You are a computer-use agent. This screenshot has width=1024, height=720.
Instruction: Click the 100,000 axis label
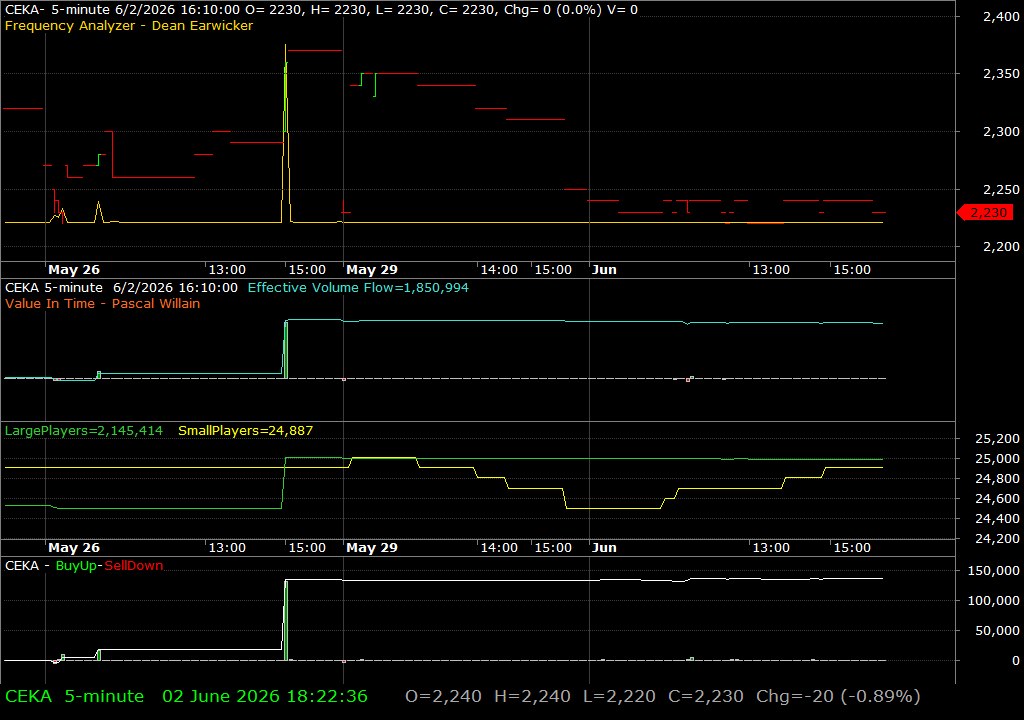(x=993, y=600)
